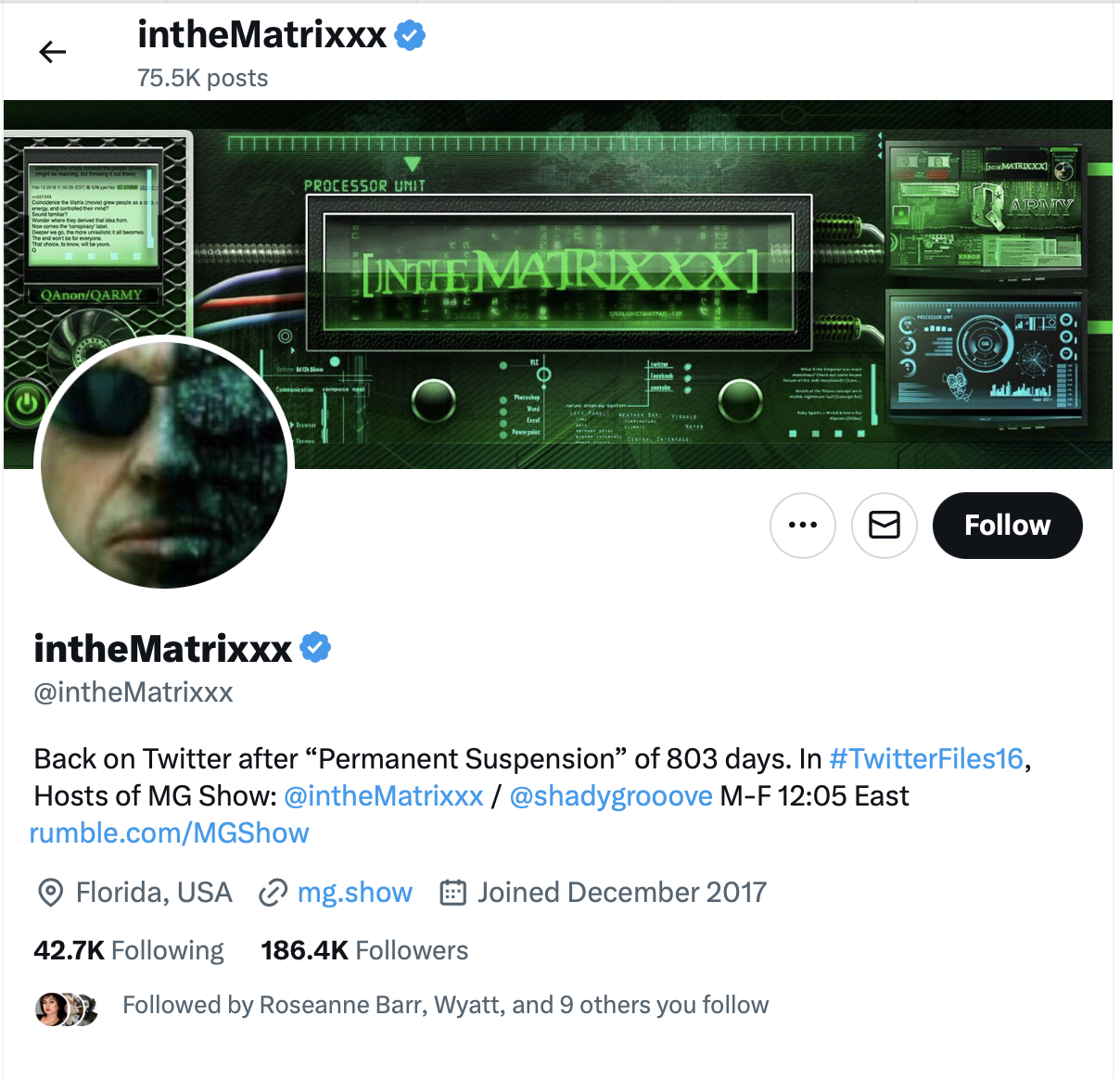This screenshot has width=1120, height=1079.
Task: Open @intheMatrixxx mention in bio
Action: 384,796
